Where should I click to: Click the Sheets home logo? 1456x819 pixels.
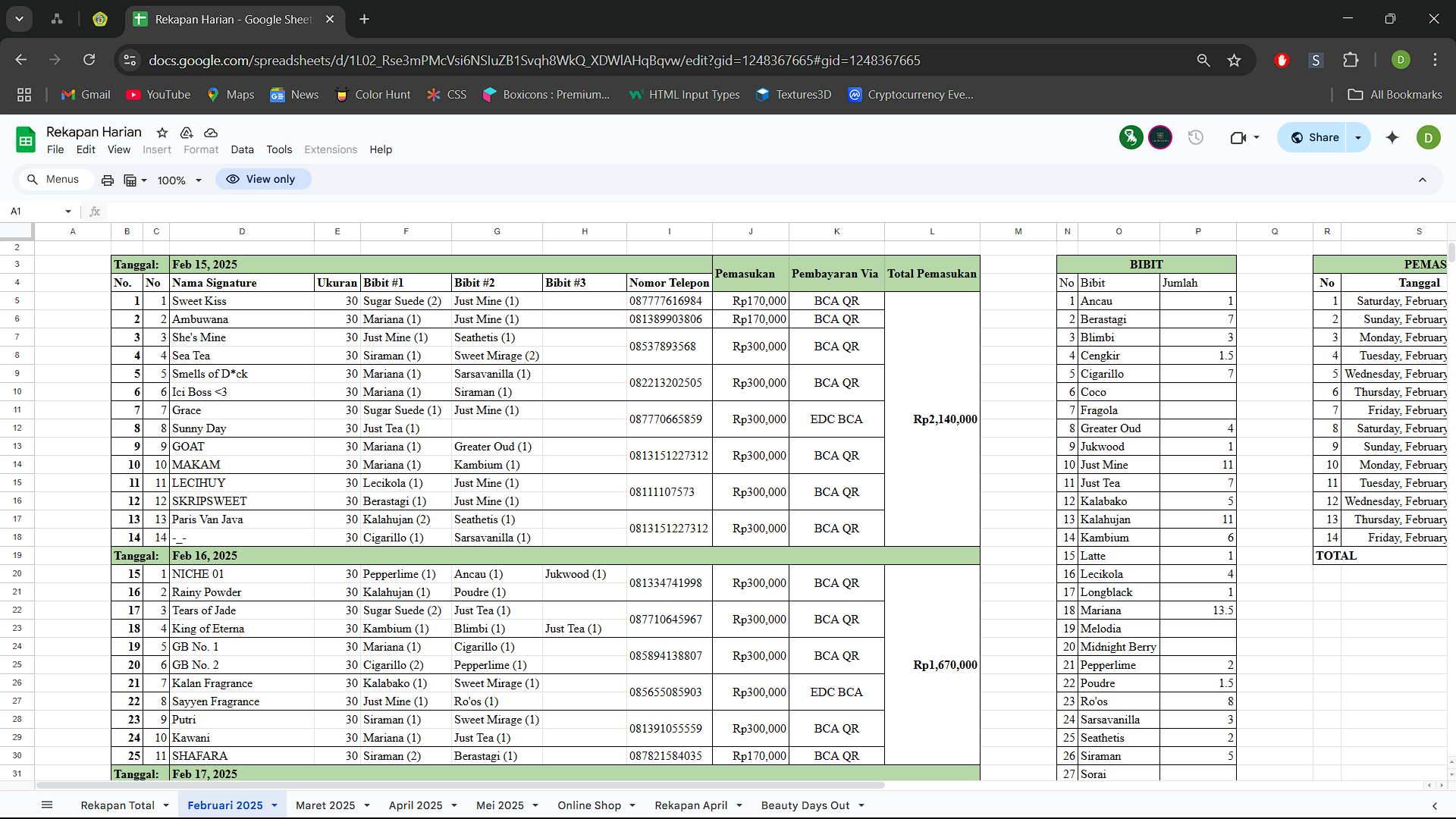coord(26,140)
